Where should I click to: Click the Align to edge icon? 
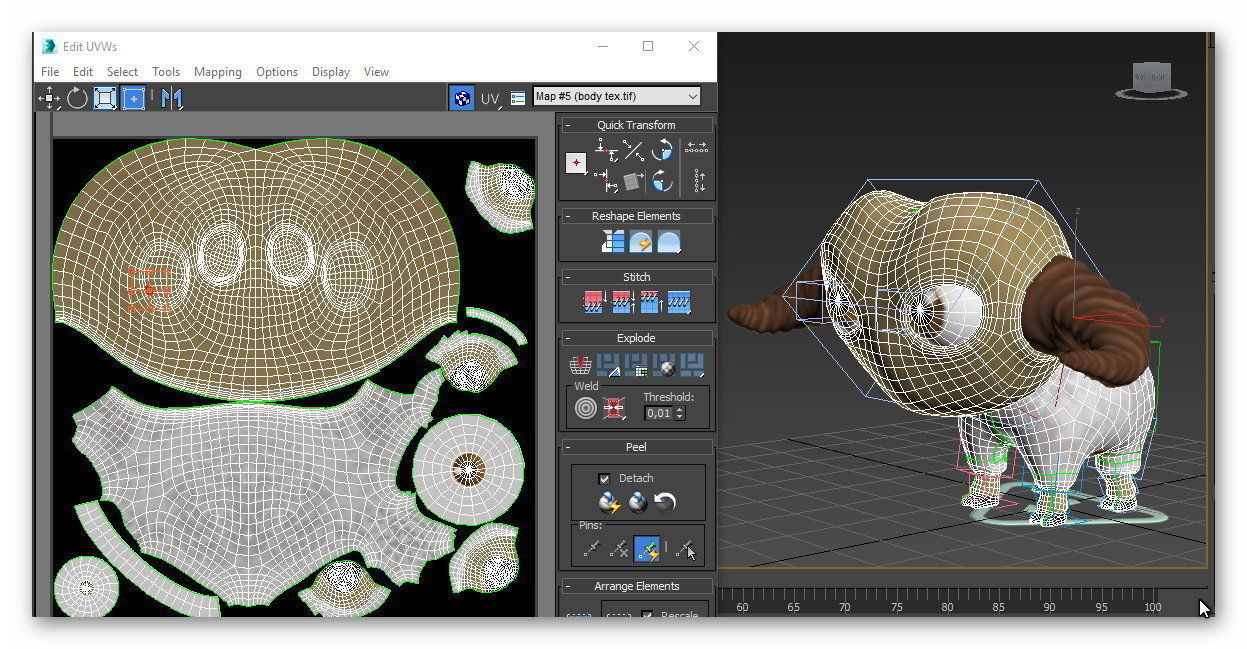632,181
